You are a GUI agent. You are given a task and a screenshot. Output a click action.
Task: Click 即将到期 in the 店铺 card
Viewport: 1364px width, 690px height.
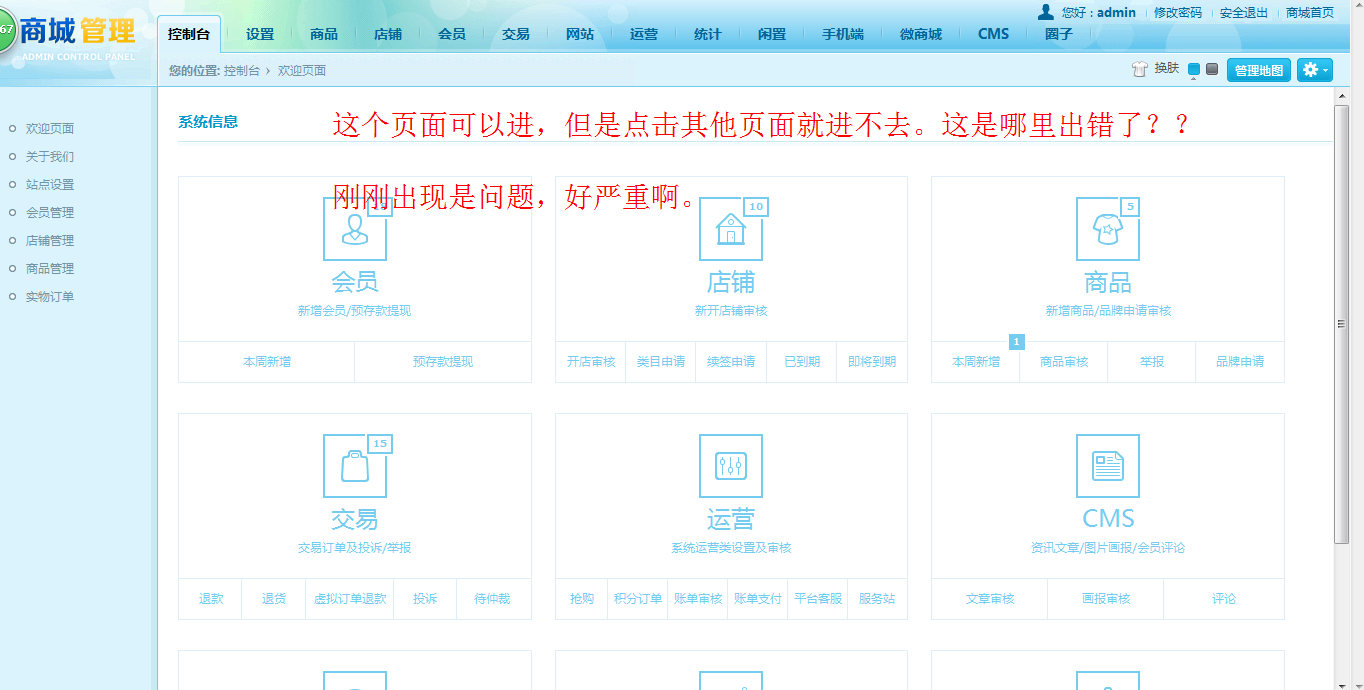(x=872, y=362)
